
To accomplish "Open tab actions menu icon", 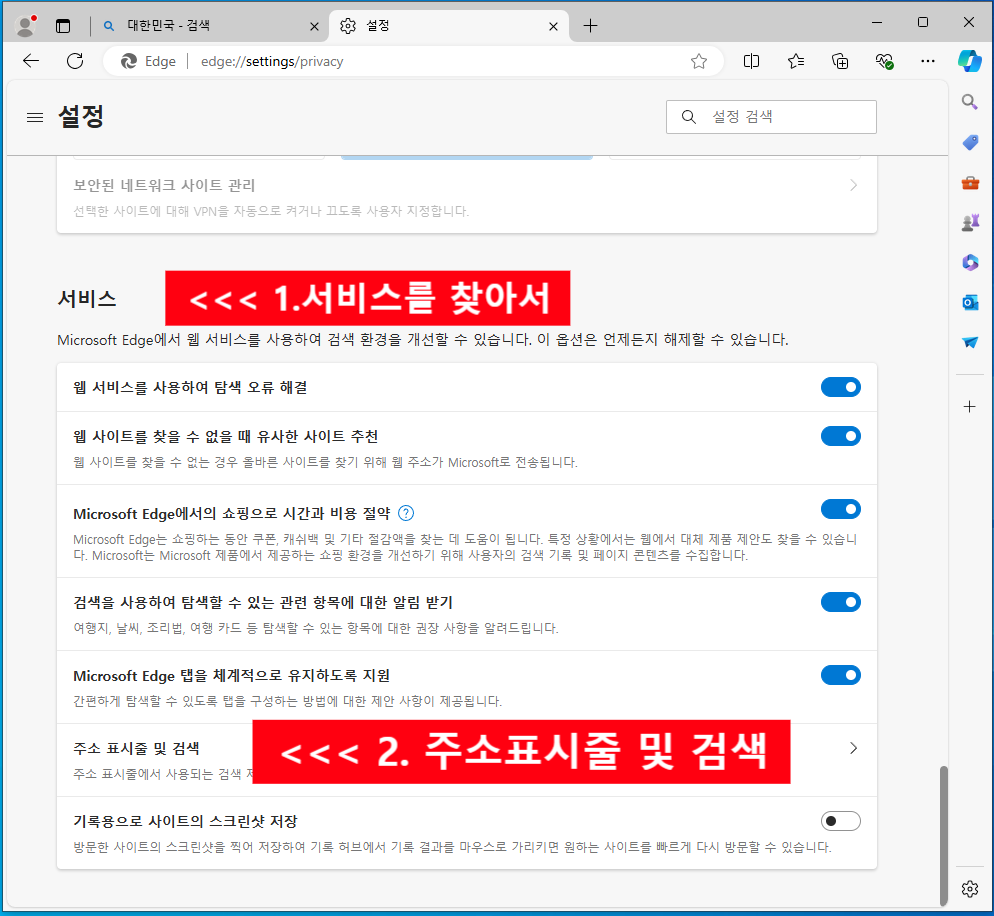I will (x=63, y=26).
